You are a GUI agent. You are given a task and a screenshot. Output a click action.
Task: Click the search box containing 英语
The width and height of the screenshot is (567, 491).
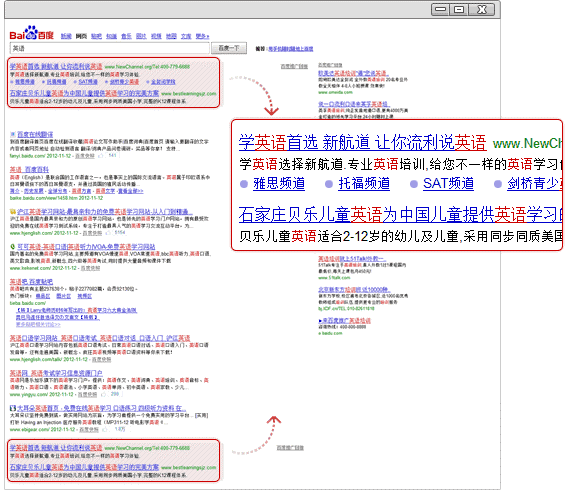pos(109,48)
